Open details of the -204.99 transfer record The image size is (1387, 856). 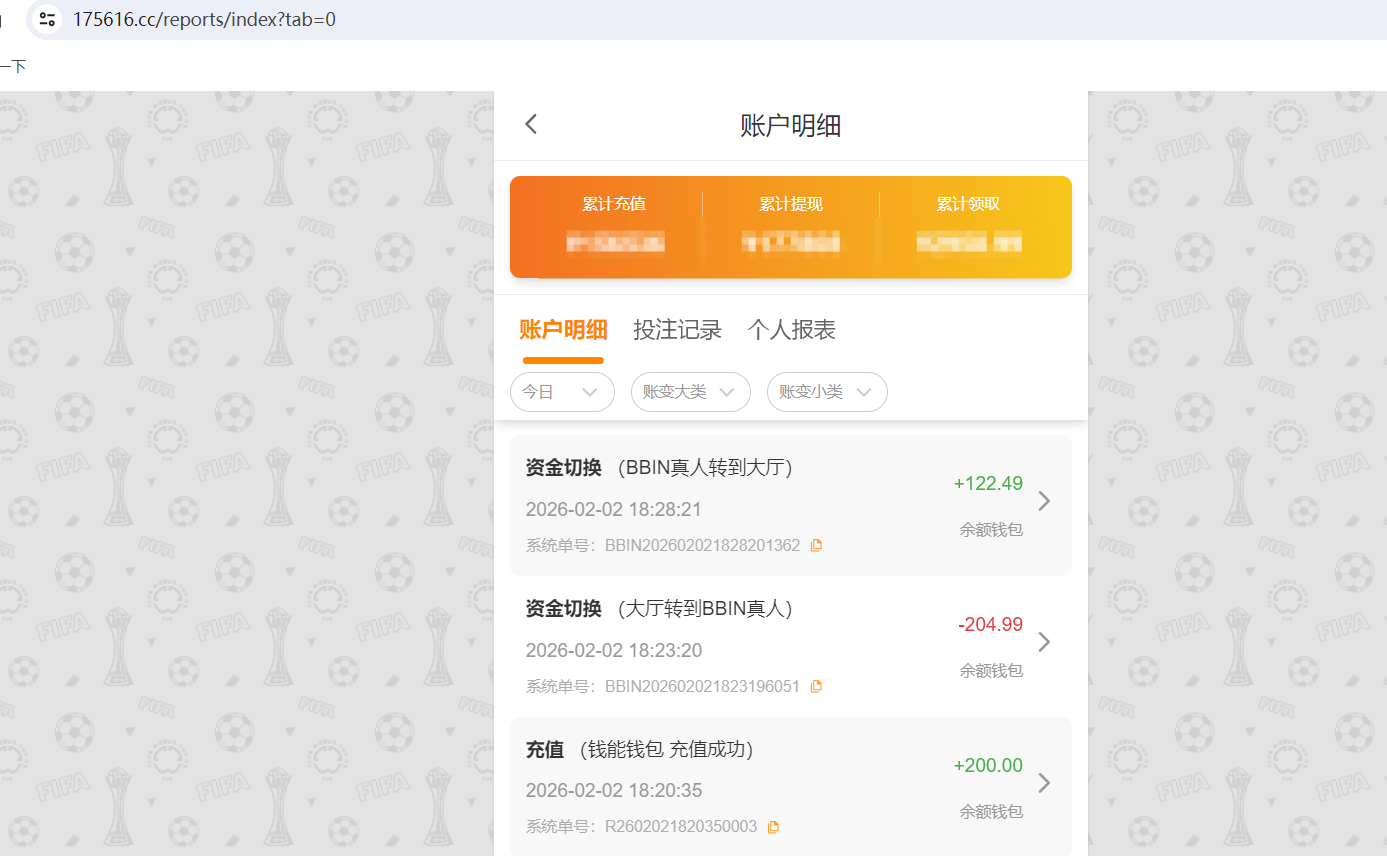(1044, 642)
